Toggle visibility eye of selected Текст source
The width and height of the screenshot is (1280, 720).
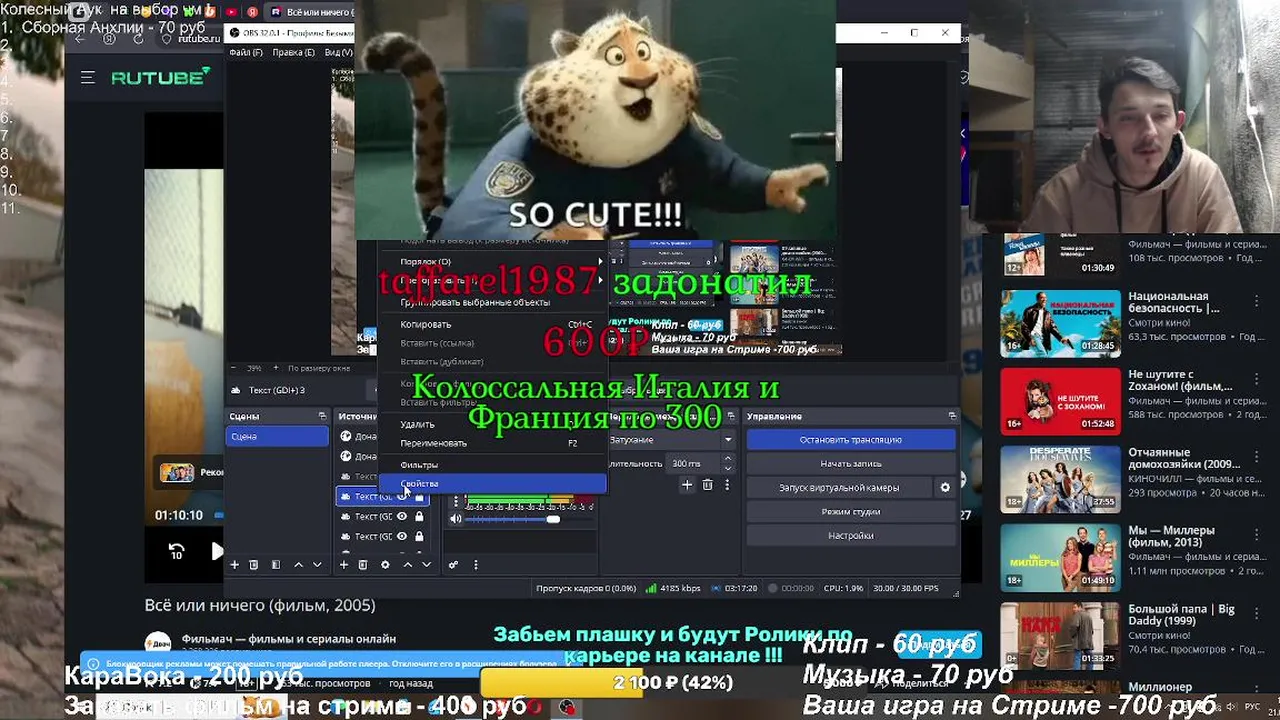tap(402, 497)
